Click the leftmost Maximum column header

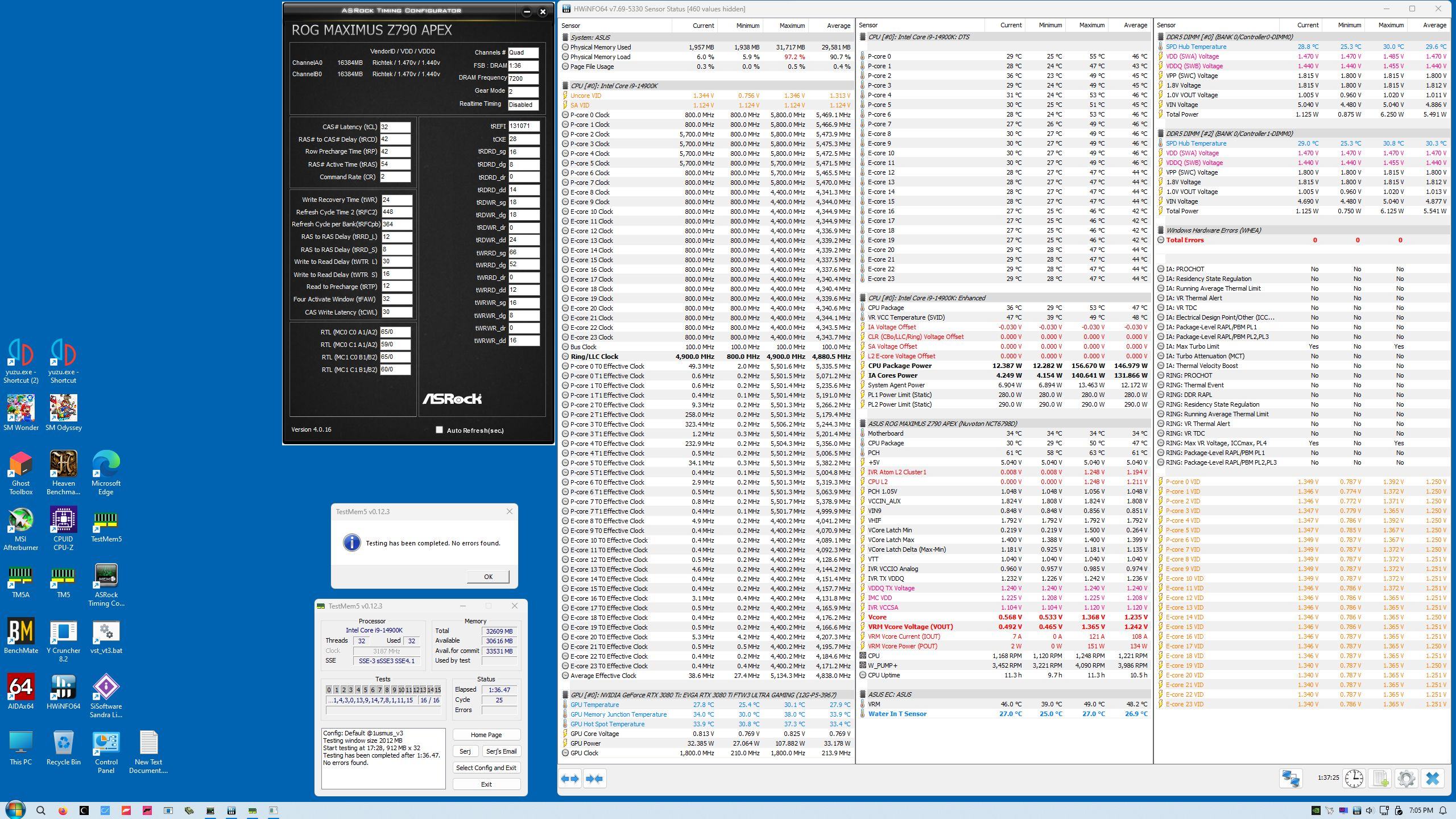[x=791, y=25]
